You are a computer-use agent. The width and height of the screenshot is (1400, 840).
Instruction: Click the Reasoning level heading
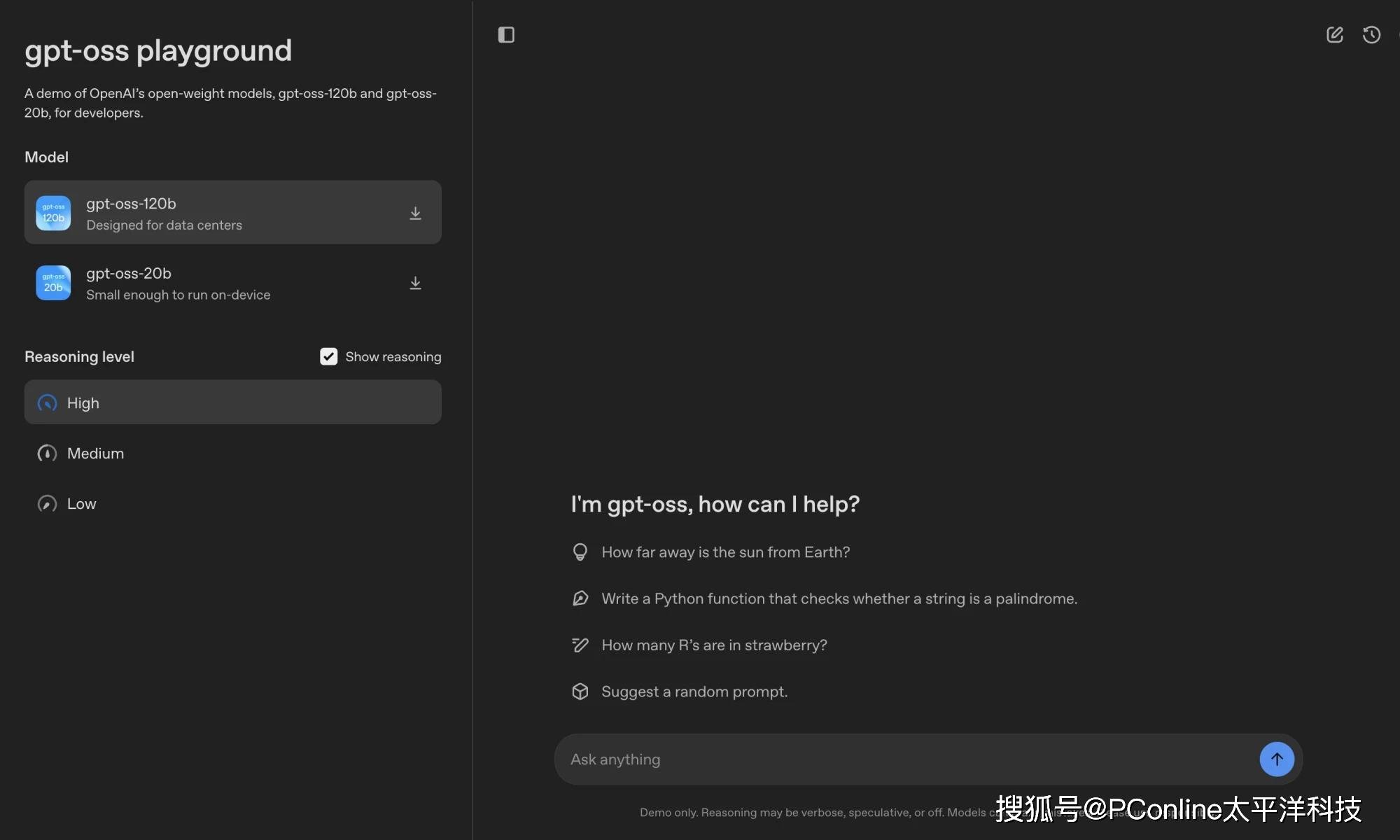79,357
